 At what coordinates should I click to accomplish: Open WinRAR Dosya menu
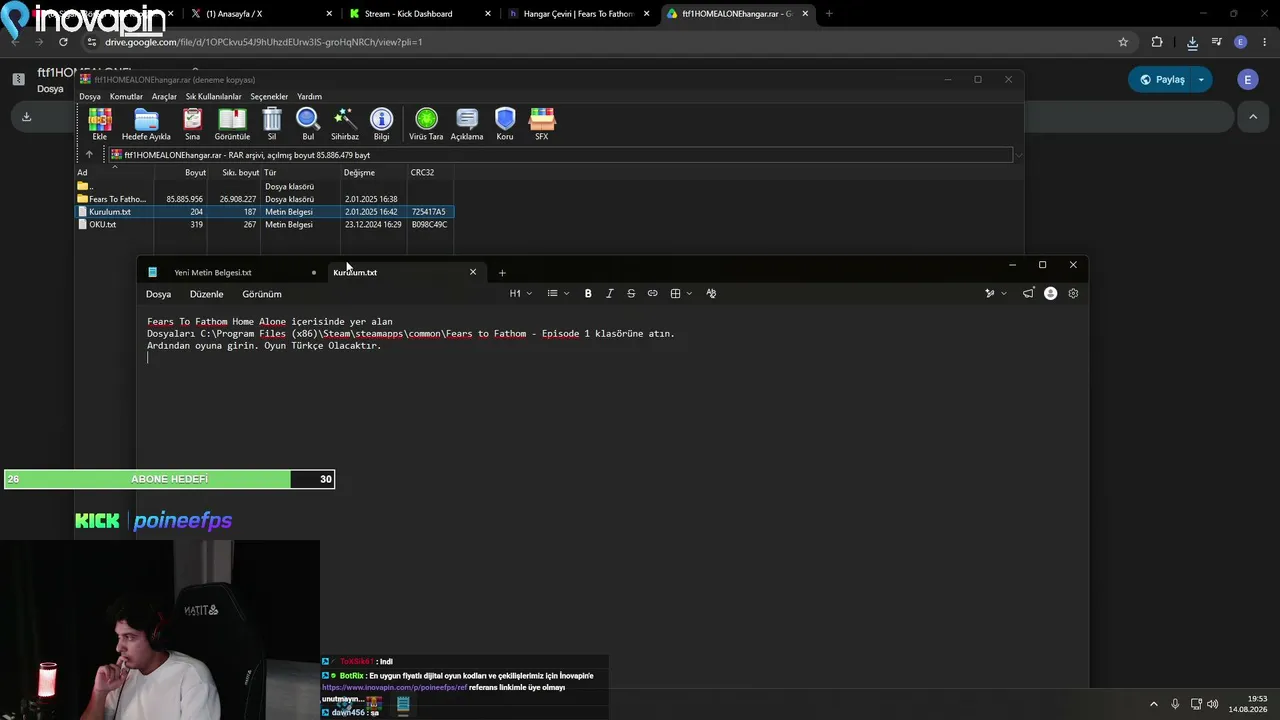pyautogui.click(x=90, y=97)
